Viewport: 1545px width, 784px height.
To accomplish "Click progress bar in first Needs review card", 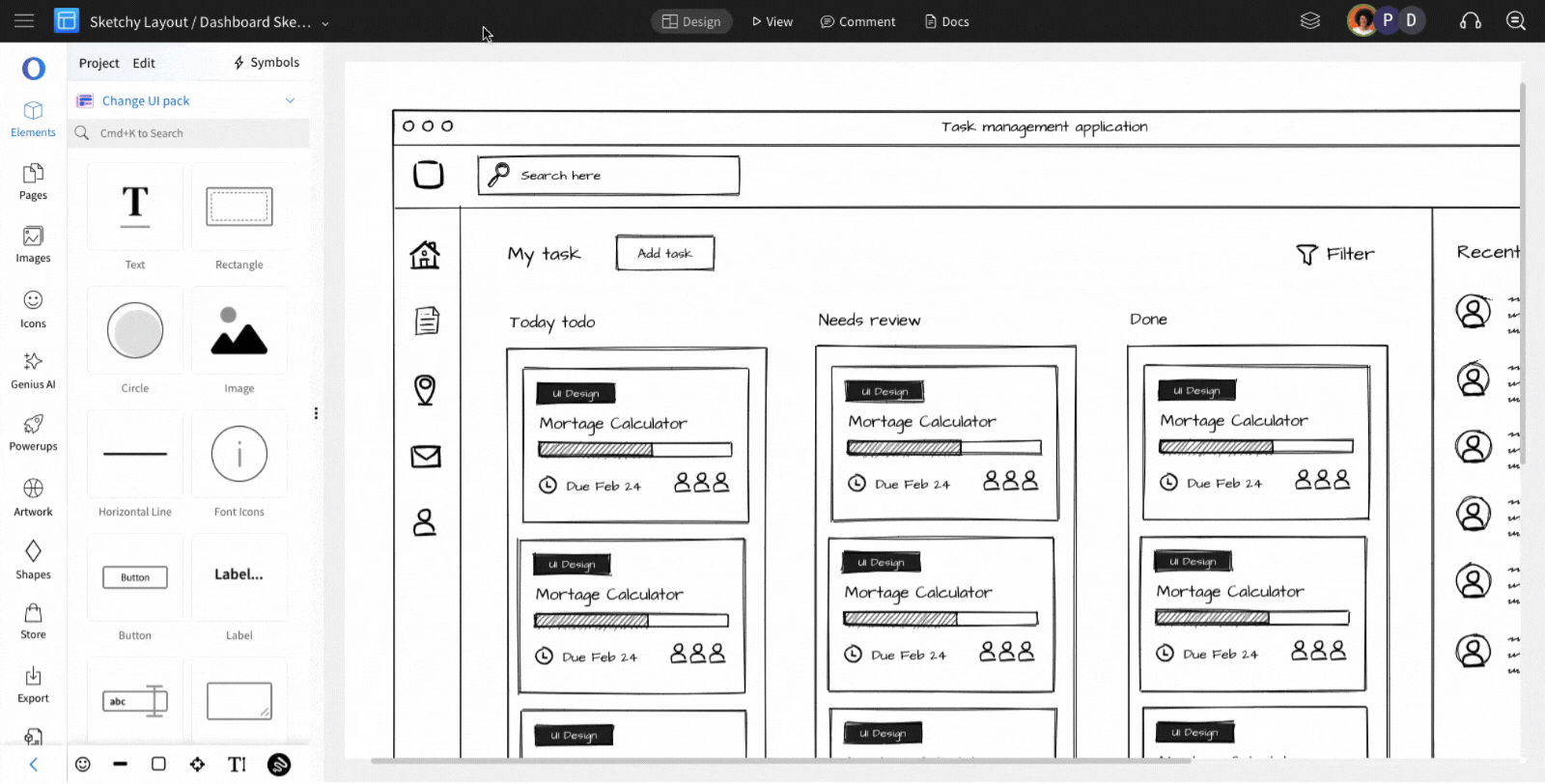I will coord(944,447).
